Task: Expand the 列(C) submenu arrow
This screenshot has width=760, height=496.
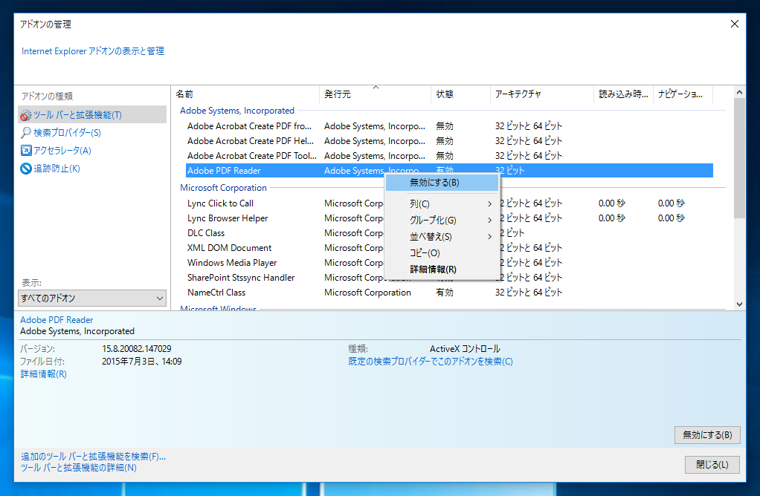Action: 490,204
